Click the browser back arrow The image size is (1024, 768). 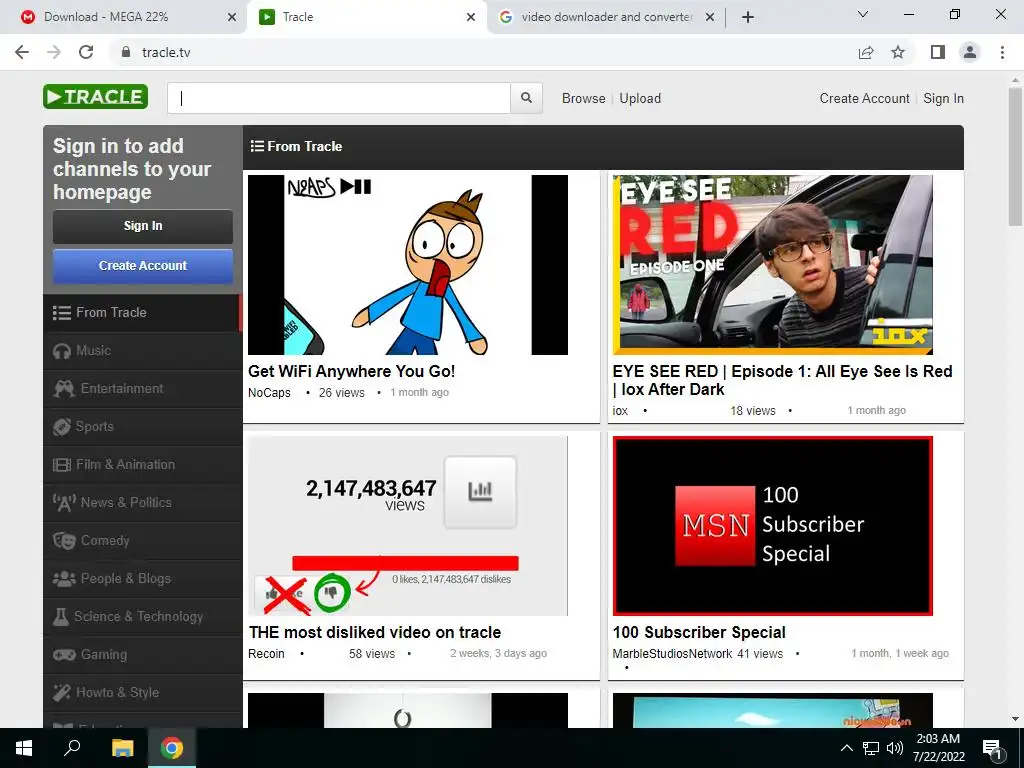pos(22,52)
